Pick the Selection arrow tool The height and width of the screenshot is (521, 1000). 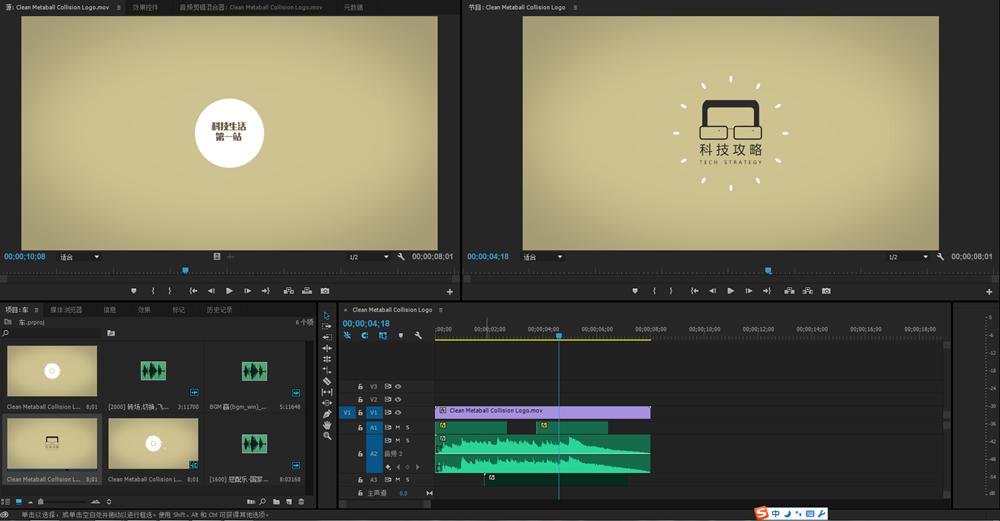click(x=327, y=316)
